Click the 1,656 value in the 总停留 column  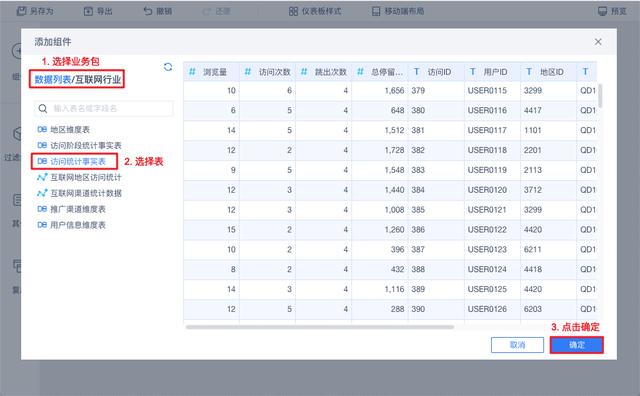pos(394,91)
